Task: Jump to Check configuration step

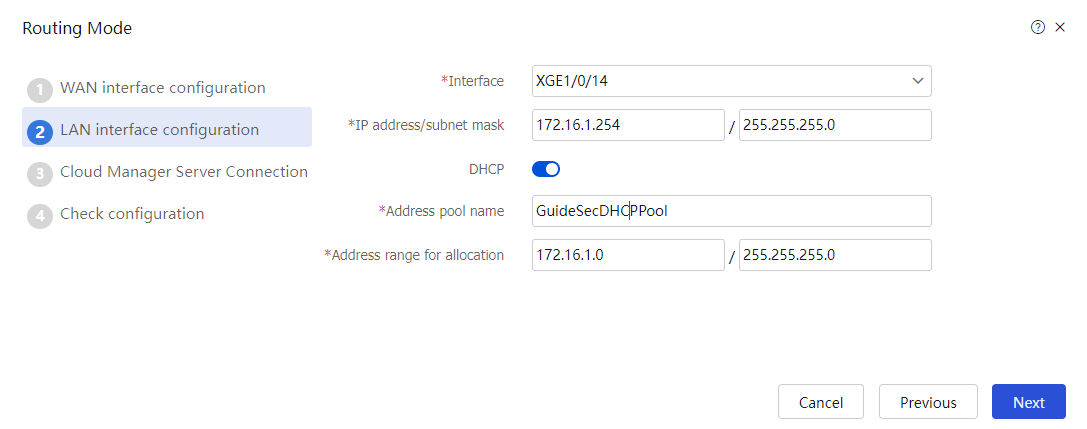Action: pyautogui.click(x=132, y=213)
